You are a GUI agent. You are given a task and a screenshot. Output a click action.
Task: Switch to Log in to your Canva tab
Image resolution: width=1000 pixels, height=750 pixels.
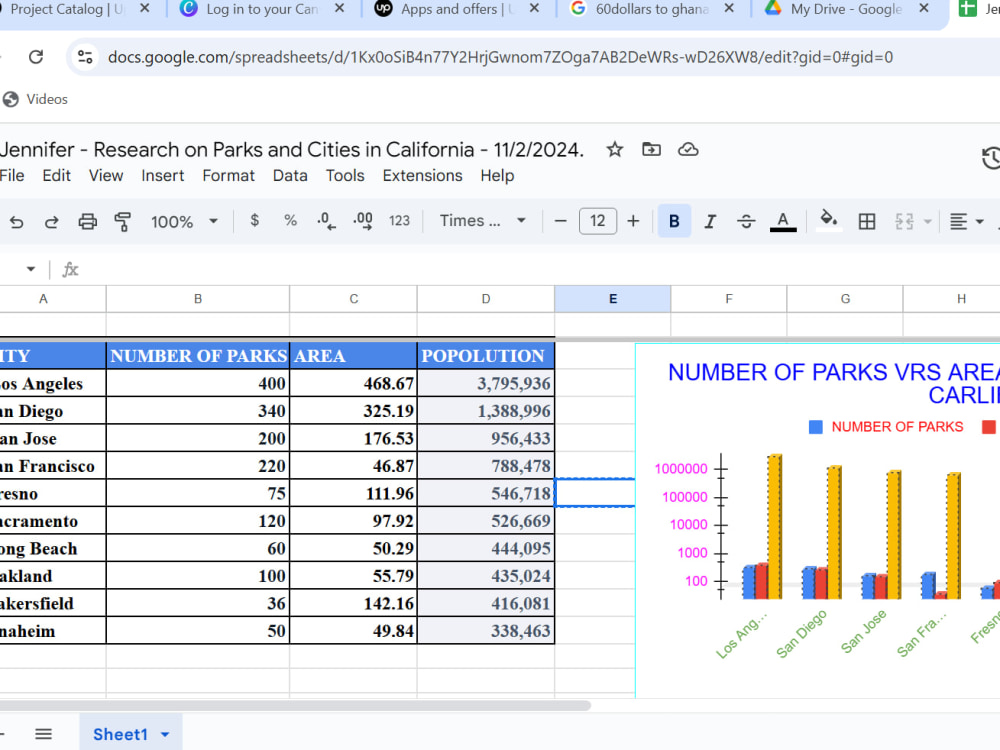coord(262,9)
